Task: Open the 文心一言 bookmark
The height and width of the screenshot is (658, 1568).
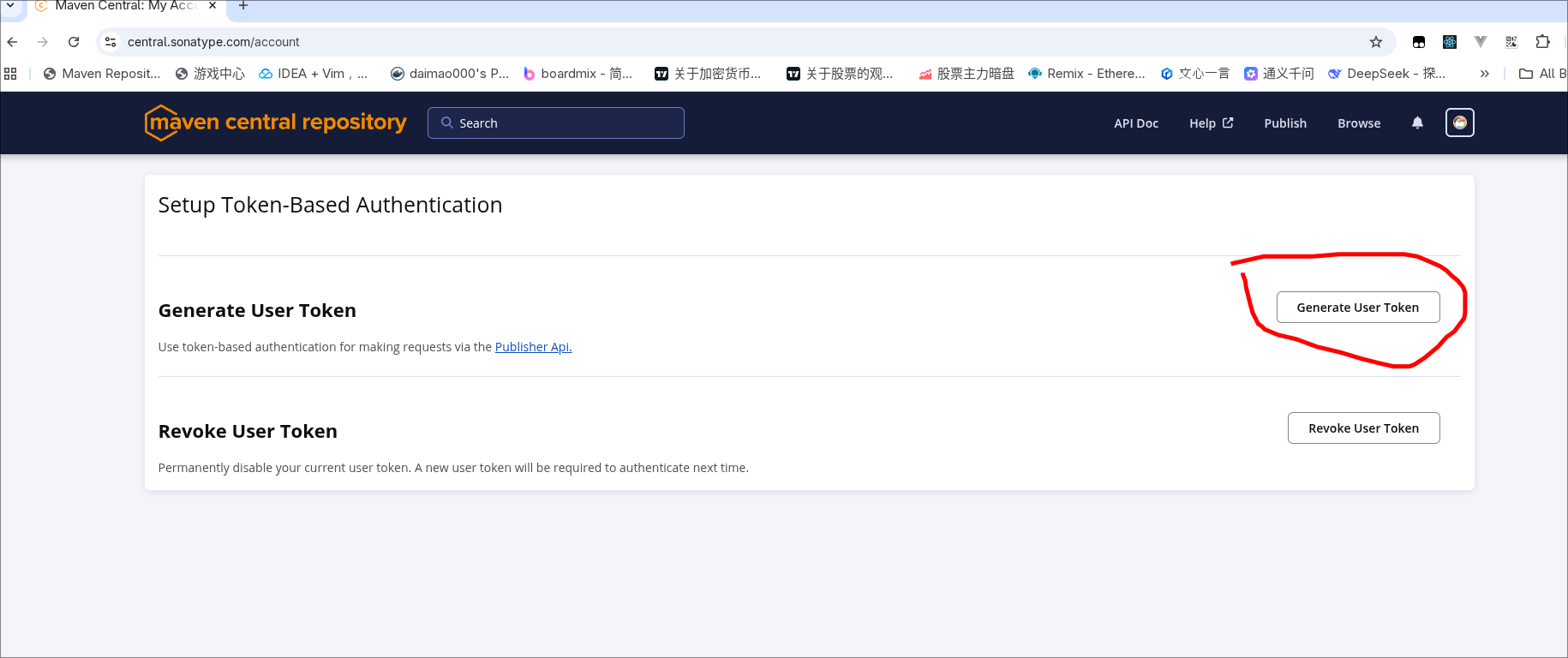Action: pyautogui.click(x=1195, y=74)
